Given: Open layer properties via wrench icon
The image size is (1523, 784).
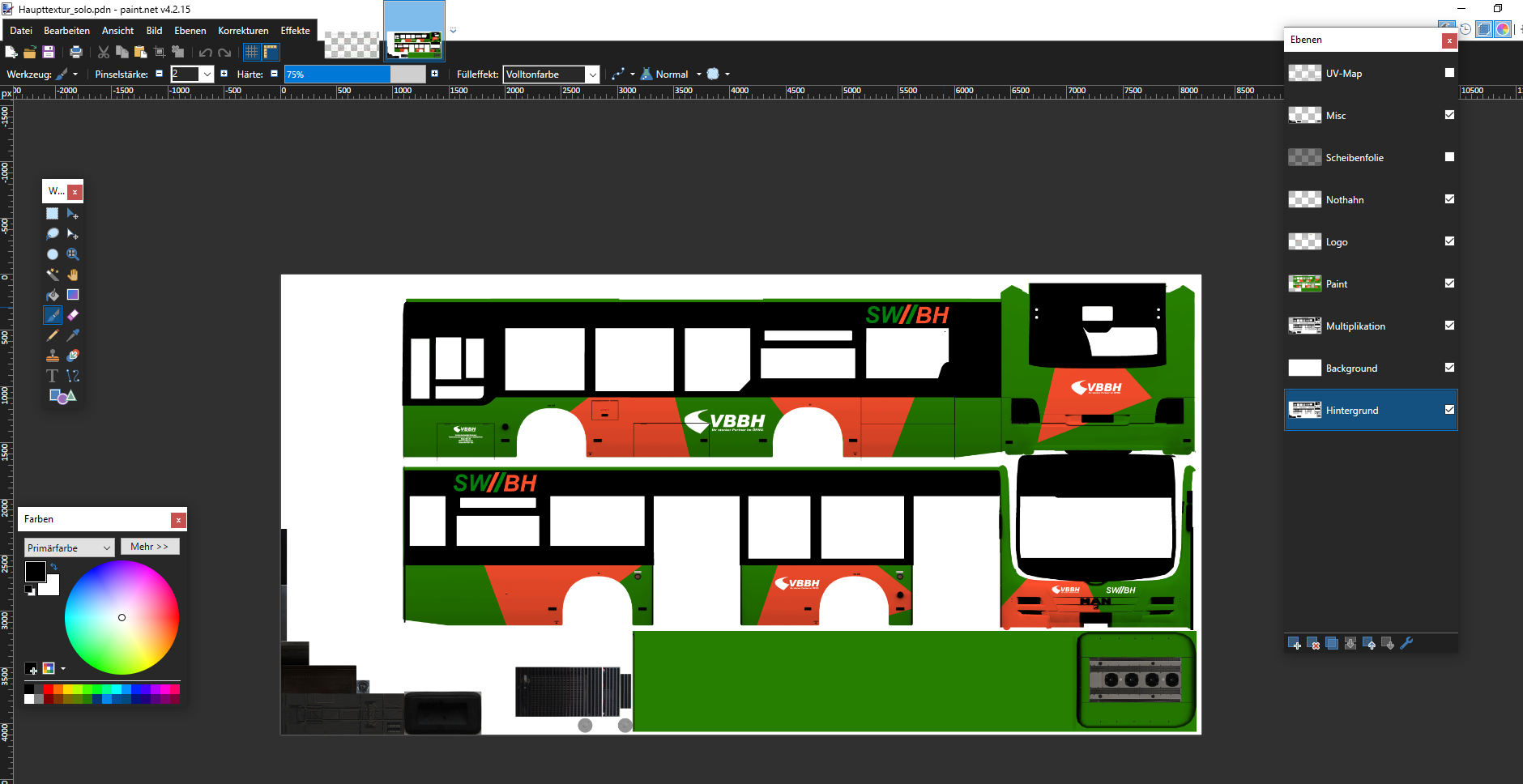Looking at the screenshot, I should click(1406, 643).
